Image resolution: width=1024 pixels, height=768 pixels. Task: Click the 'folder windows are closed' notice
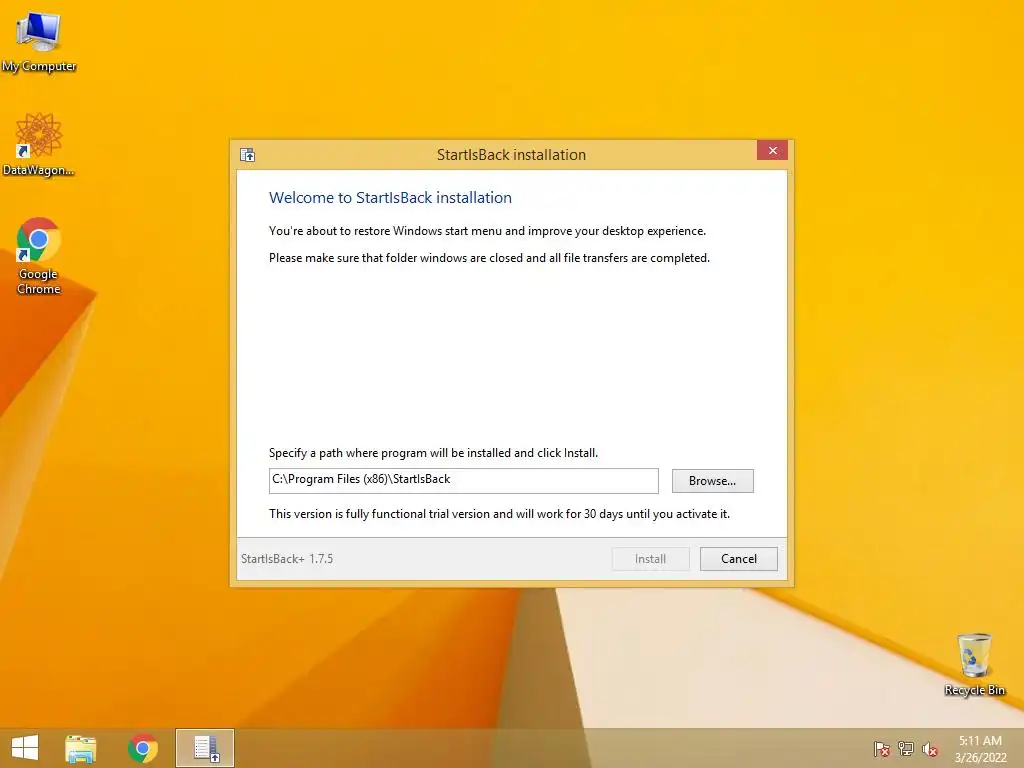489,258
